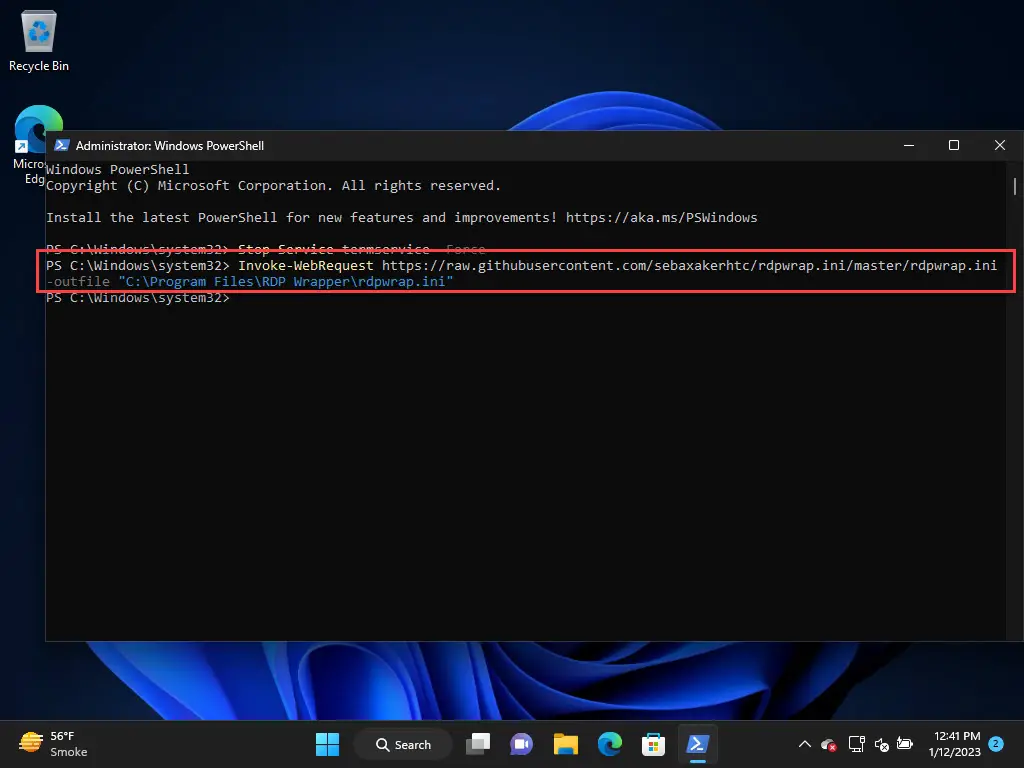1024x768 pixels.
Task: Open File Explorer from the taskbar
Action: [x=565, y=744]
